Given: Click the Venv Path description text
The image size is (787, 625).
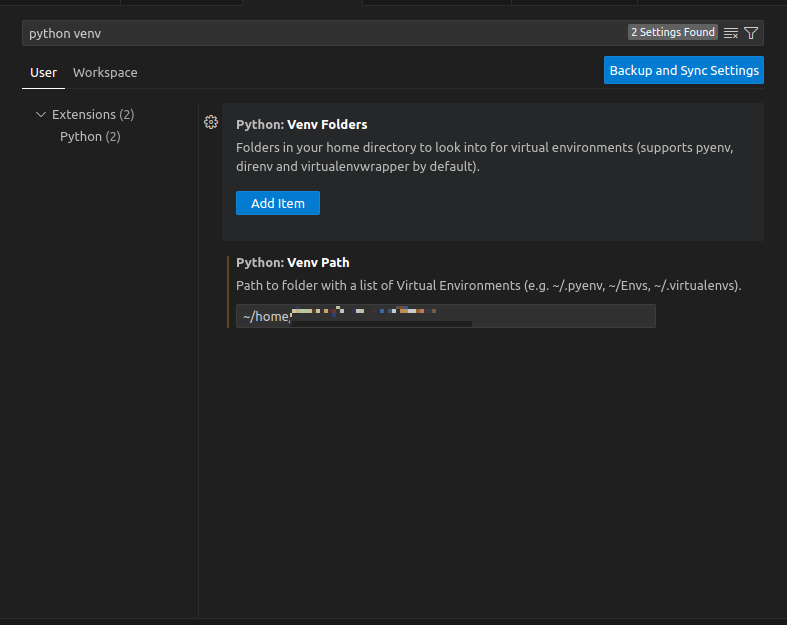Looking at the screenshot, I should pyautogui.click(x=489, y=286).
